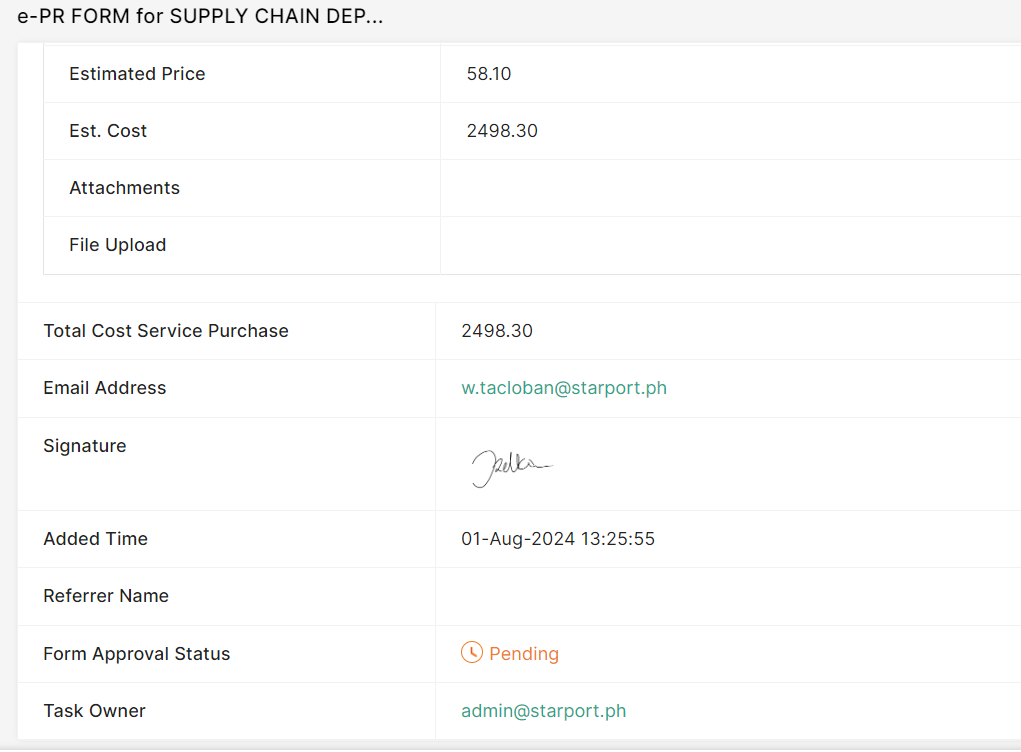Open the w.tacloban@starport.ph email link
This screenshot has width=1021, height=752.
(x=564, y=388)
